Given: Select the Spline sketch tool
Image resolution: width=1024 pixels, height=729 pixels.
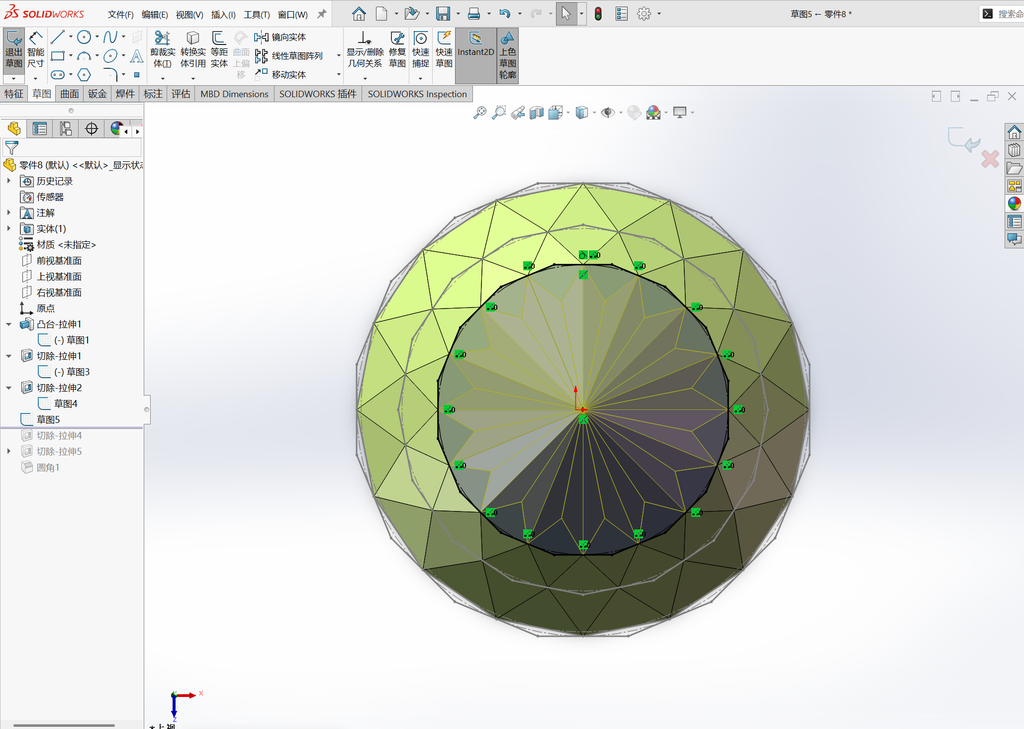Looking at the screenshot, I should point(110,37).
